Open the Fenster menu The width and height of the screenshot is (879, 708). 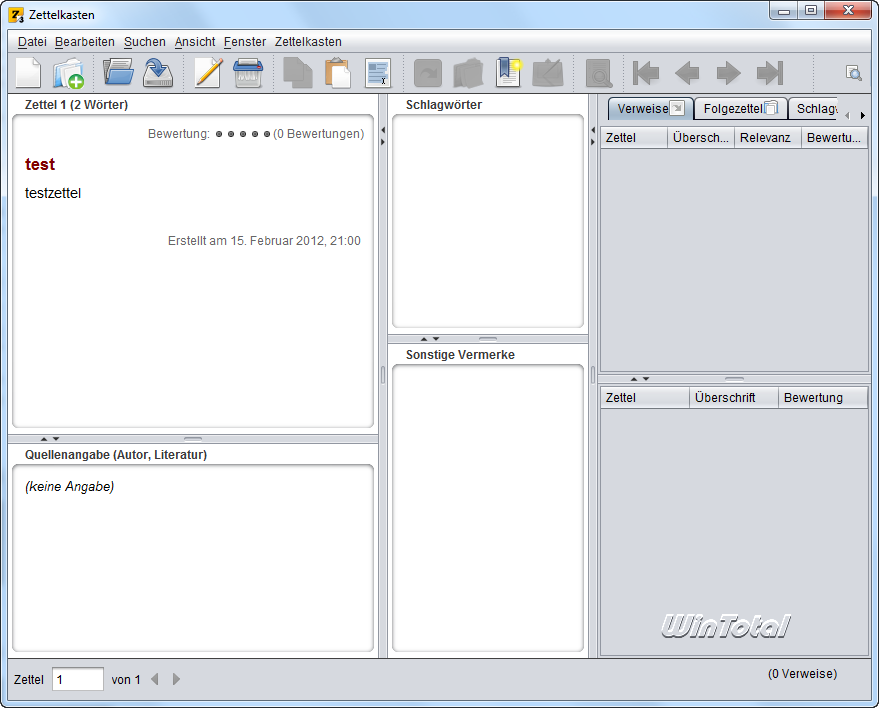tap(245, 42)
